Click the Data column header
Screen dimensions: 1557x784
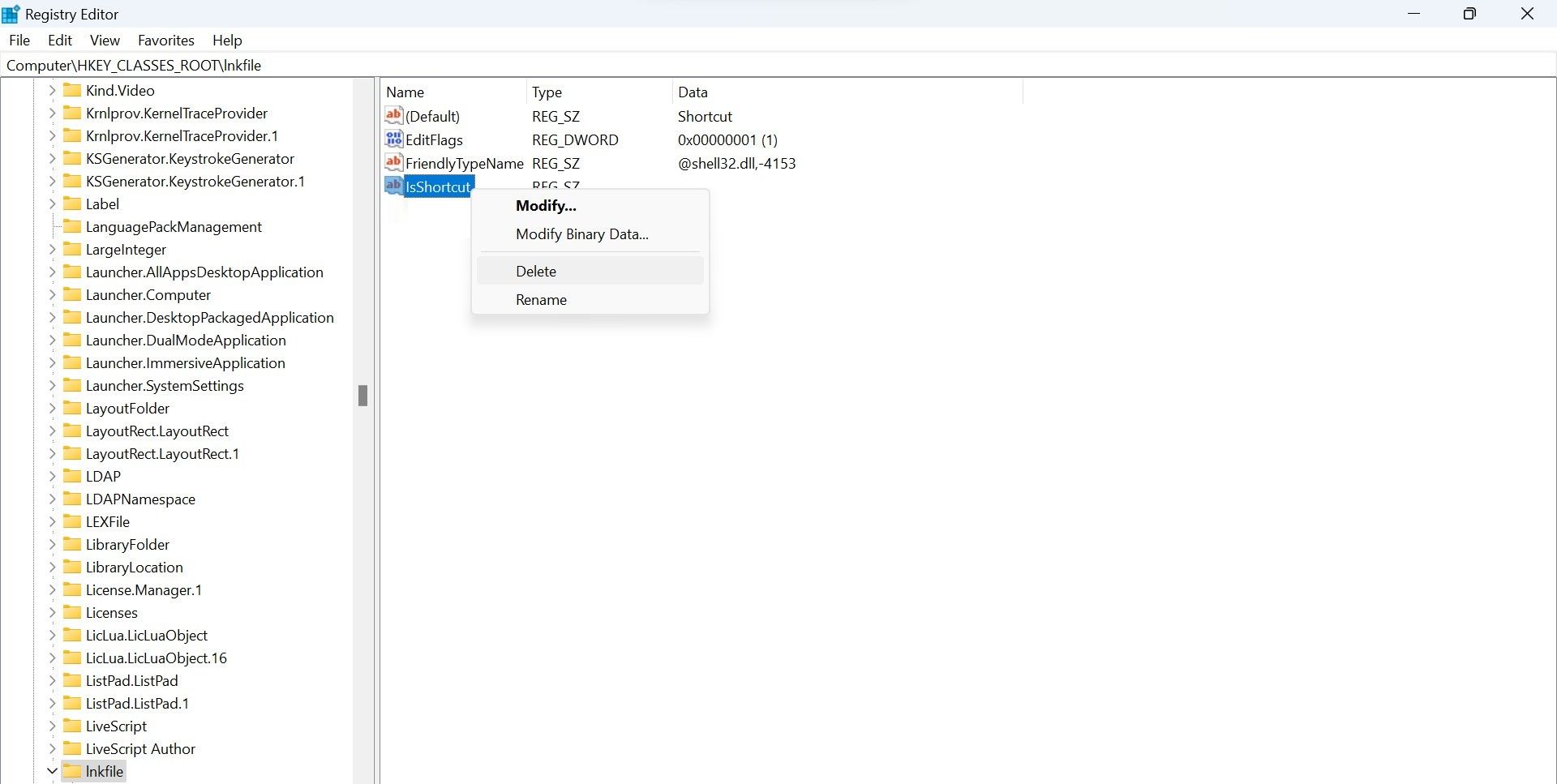coord(847,92)
